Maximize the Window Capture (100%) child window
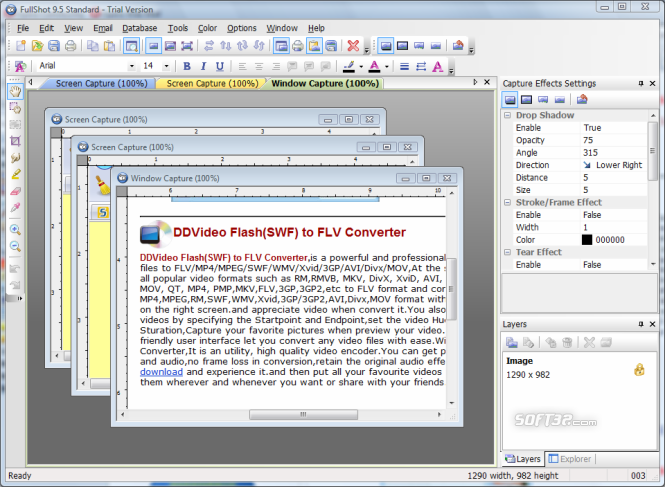The image size is (665, 487). (x=426, y=178)
